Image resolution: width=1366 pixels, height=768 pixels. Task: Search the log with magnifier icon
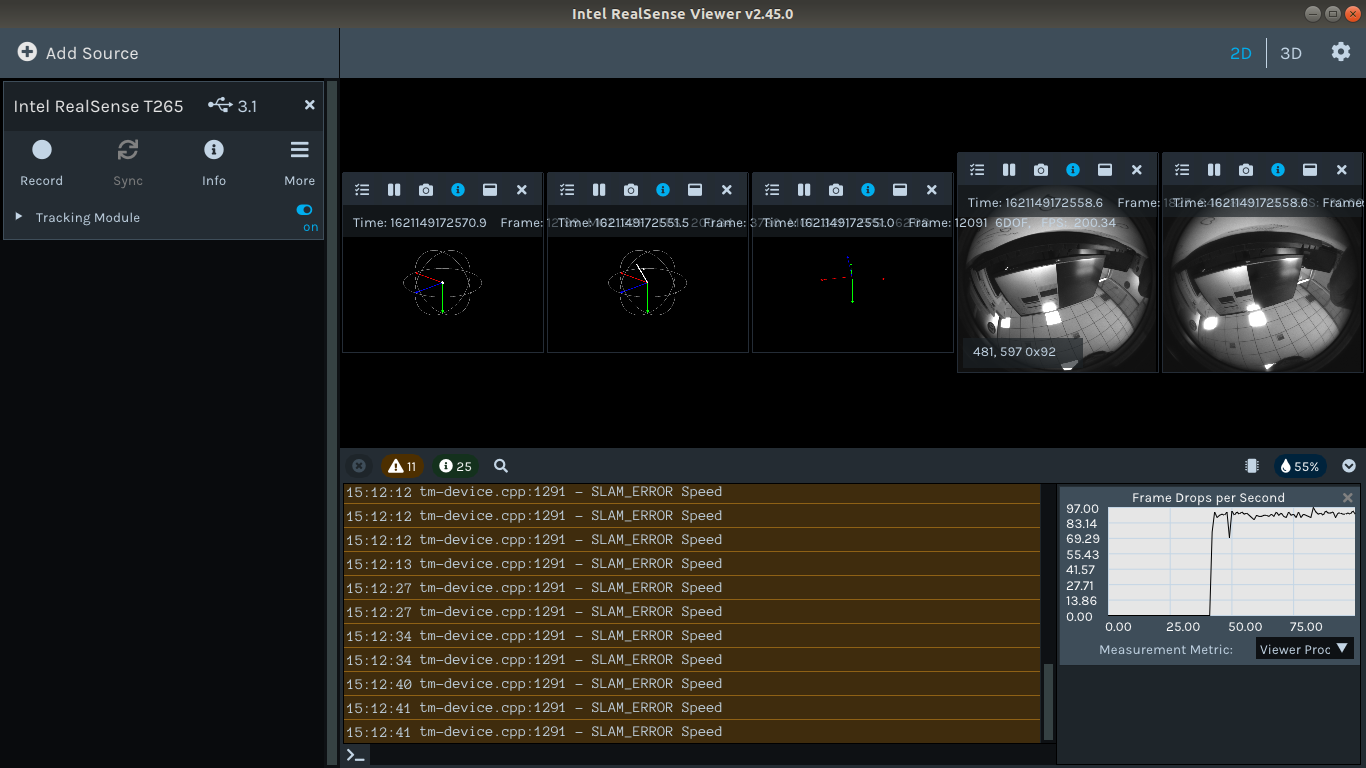click(x=501, y=466)
